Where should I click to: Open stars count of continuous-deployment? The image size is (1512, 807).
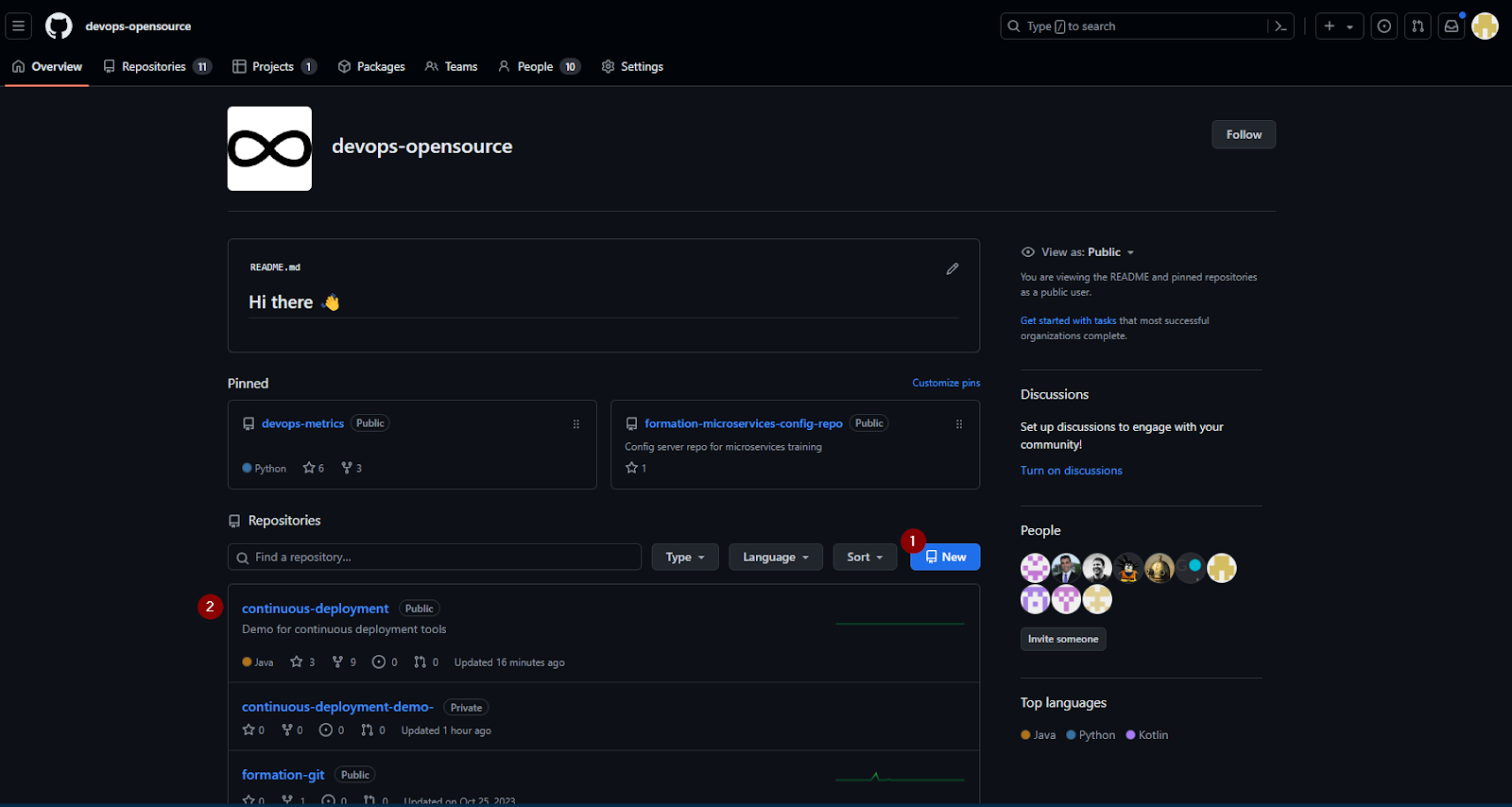coord(302,662)
